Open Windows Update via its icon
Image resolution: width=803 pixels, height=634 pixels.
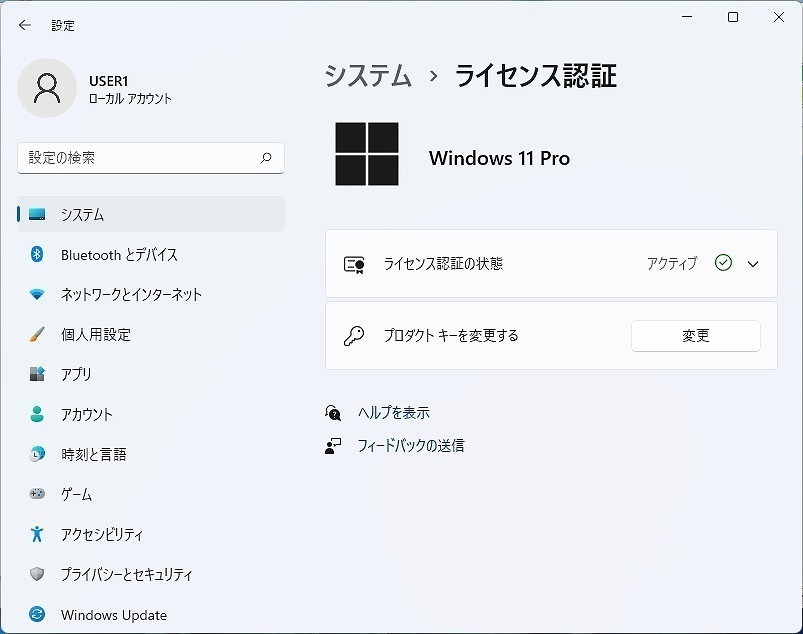(x=36, y=615)
